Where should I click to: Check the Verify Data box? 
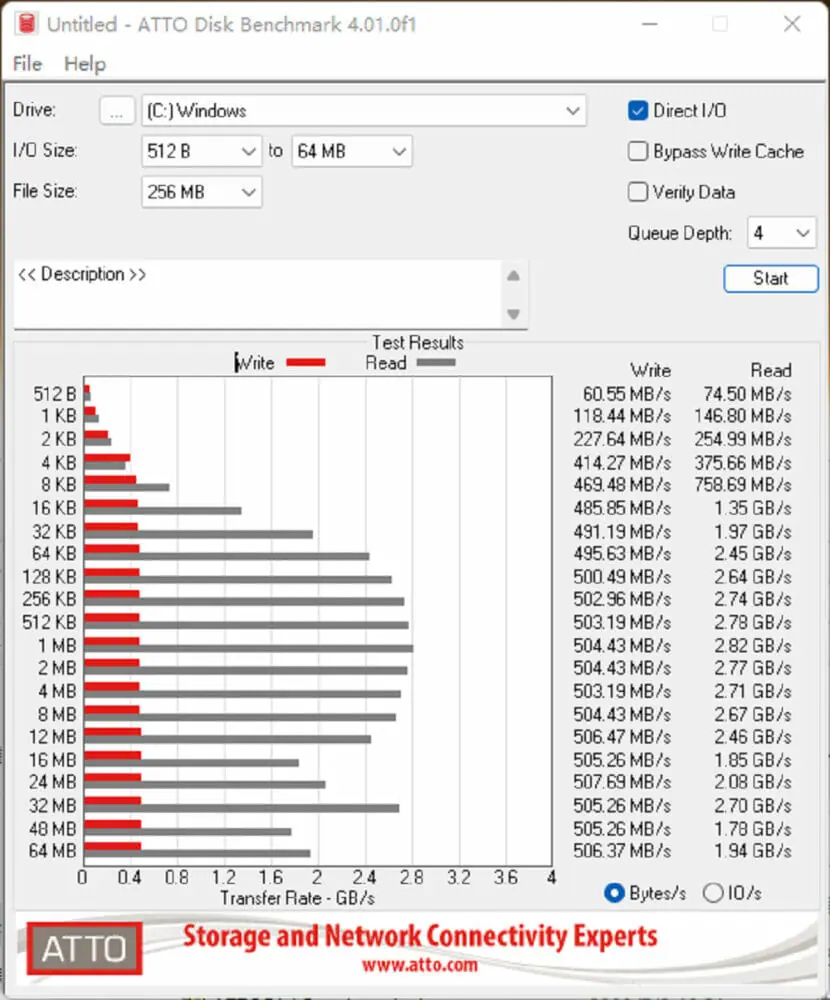[638, 192]
